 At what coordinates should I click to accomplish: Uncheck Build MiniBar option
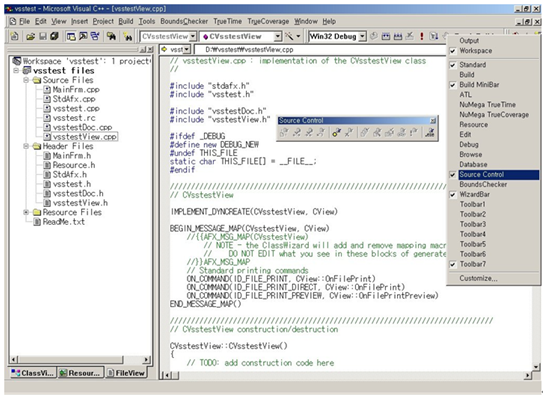[494, 85]
